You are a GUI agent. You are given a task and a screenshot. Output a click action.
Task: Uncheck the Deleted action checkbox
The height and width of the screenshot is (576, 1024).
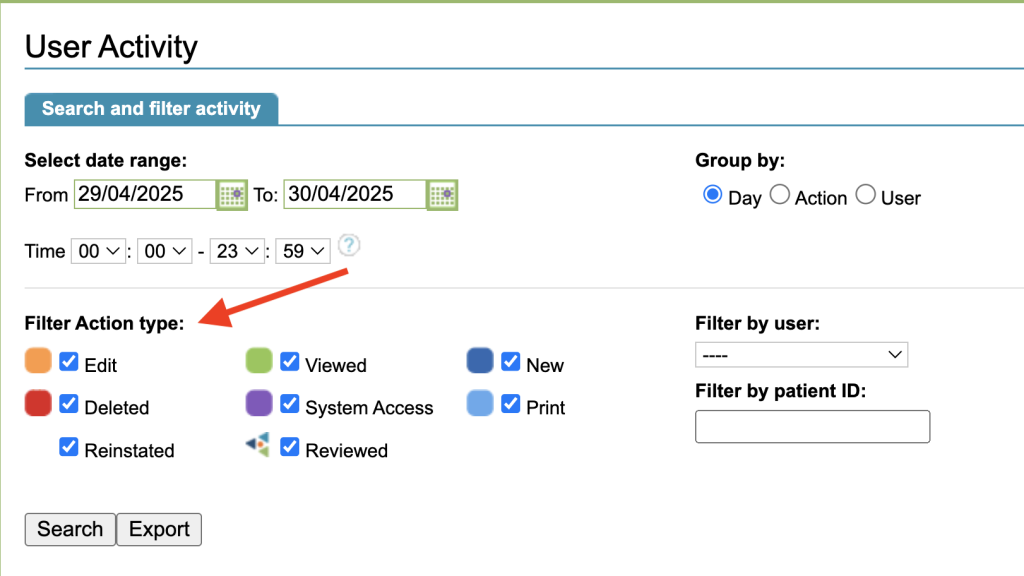tap(69, 404)
